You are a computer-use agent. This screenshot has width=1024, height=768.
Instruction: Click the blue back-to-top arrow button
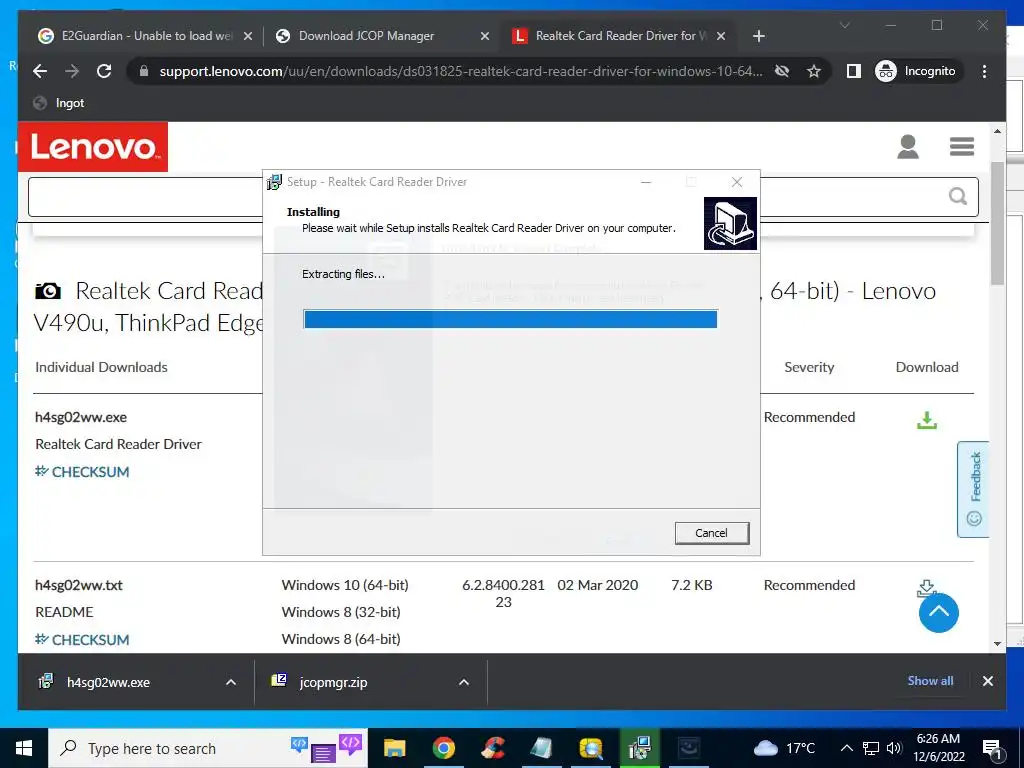click(938, 613)
